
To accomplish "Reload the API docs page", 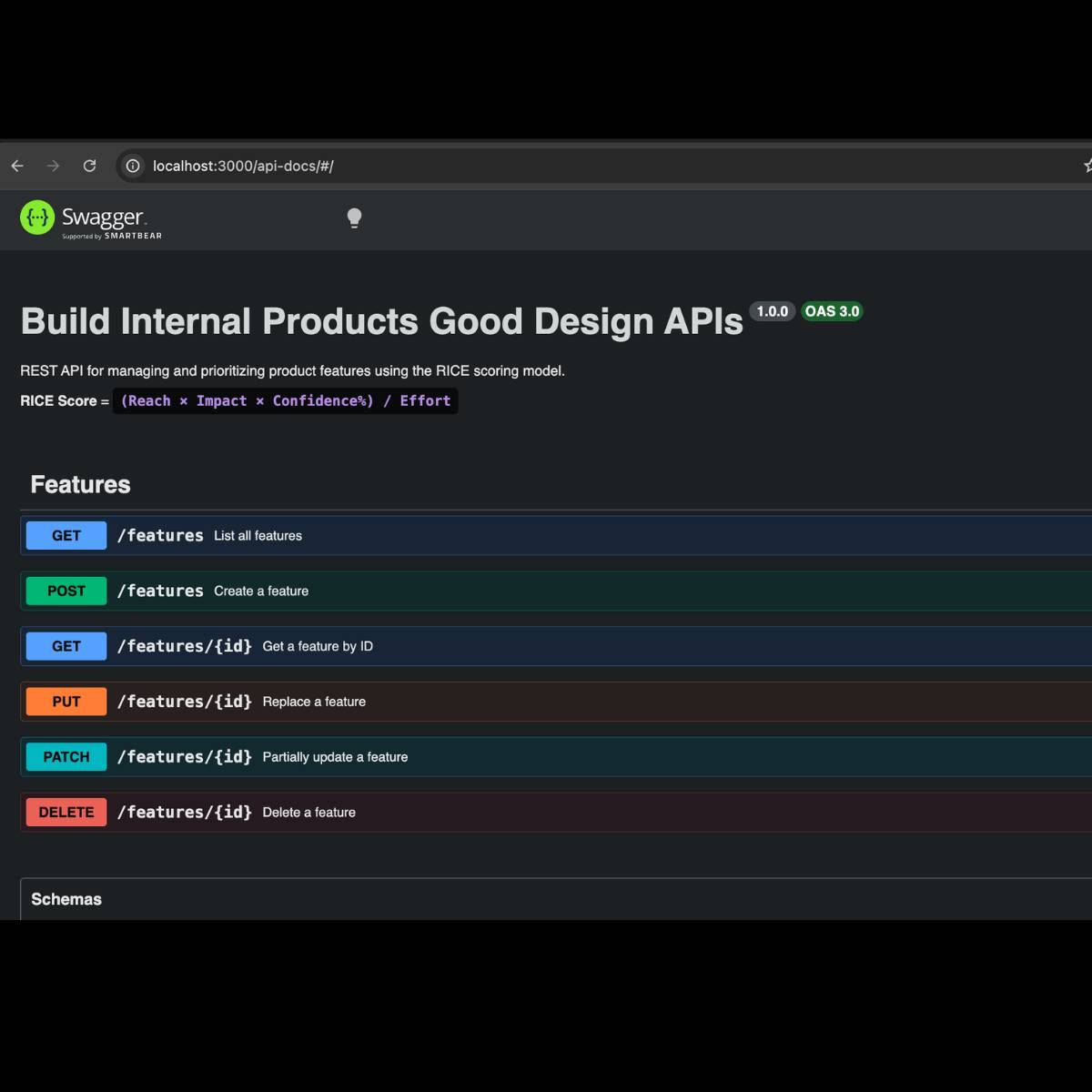I will click(x=89, y=166).
